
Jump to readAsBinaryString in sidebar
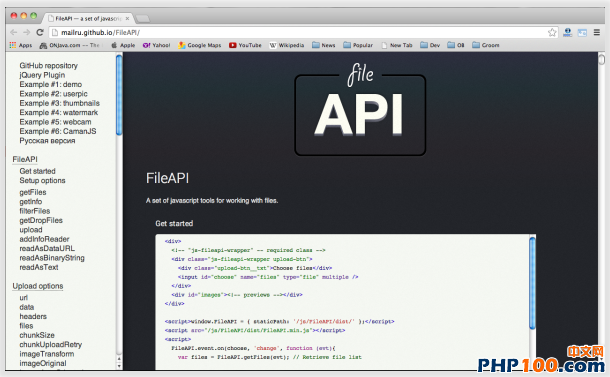point(52,258)
